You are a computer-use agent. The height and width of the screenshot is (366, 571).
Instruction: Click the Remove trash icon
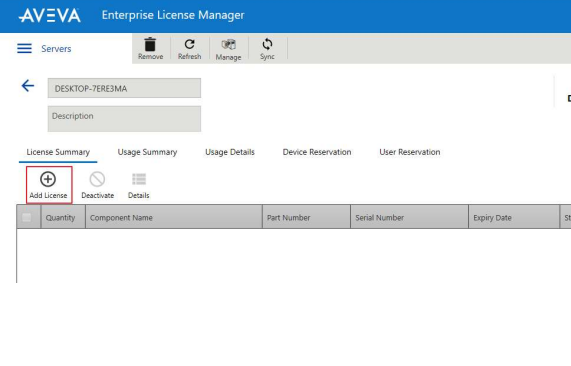150,45
